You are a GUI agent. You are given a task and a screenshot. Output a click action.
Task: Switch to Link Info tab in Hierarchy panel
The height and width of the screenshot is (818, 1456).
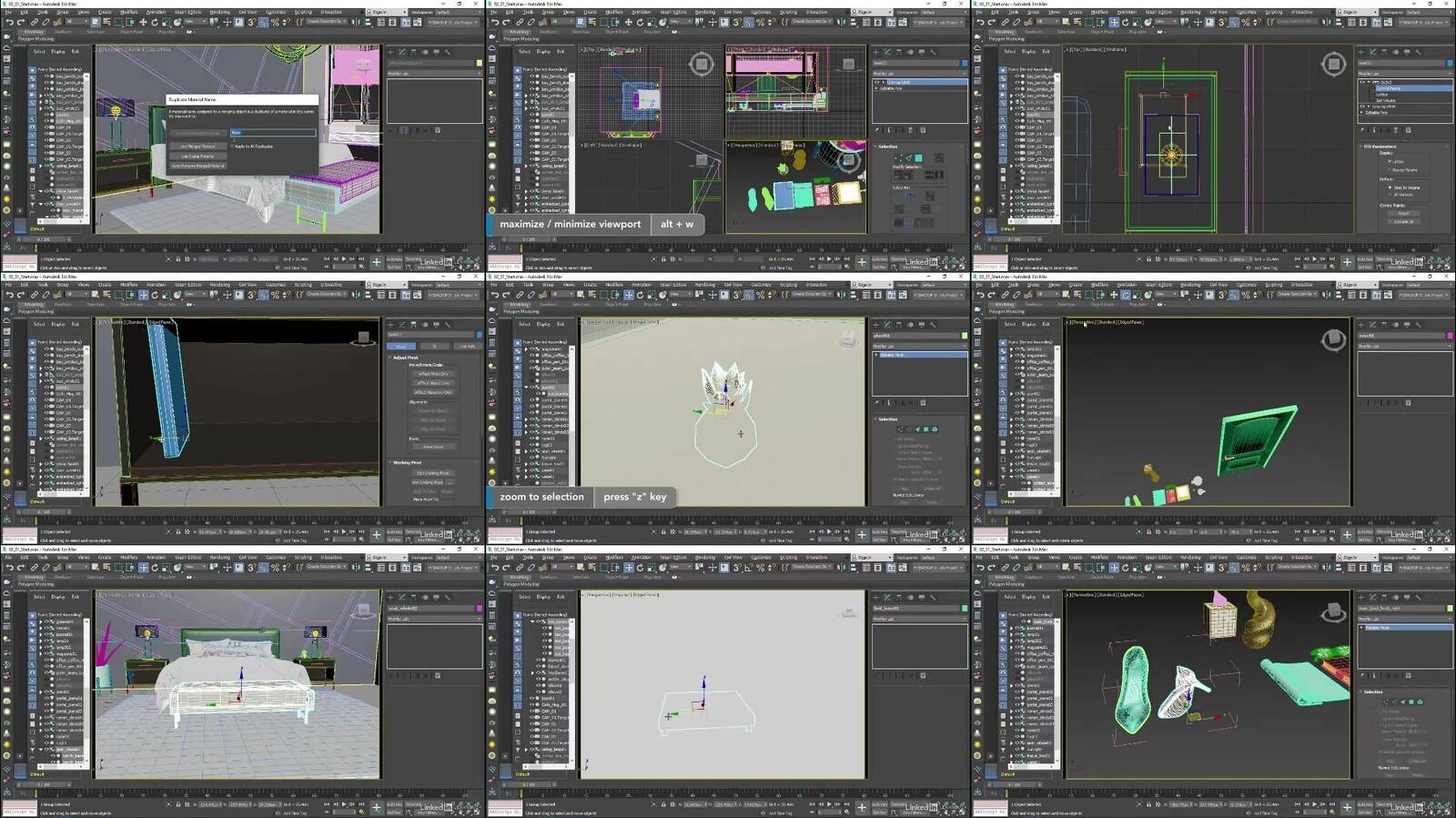coord(467,347)
